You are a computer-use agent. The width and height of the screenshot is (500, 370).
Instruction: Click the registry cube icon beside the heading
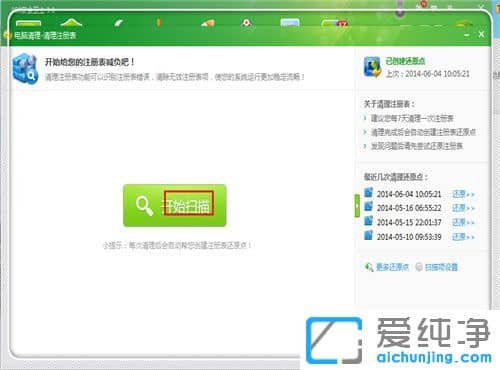pyautogui.click(x=25, y=69)
